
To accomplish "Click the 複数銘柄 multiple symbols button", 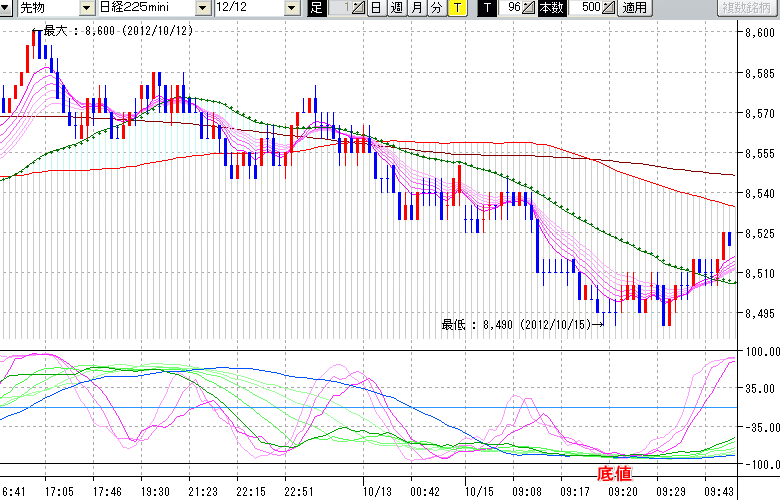I will (748, 8).
